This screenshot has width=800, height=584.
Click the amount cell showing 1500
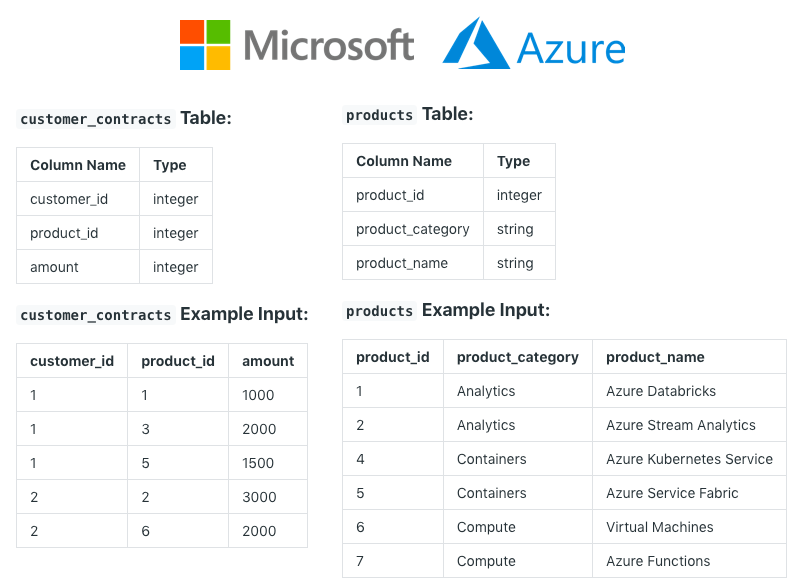258,463
